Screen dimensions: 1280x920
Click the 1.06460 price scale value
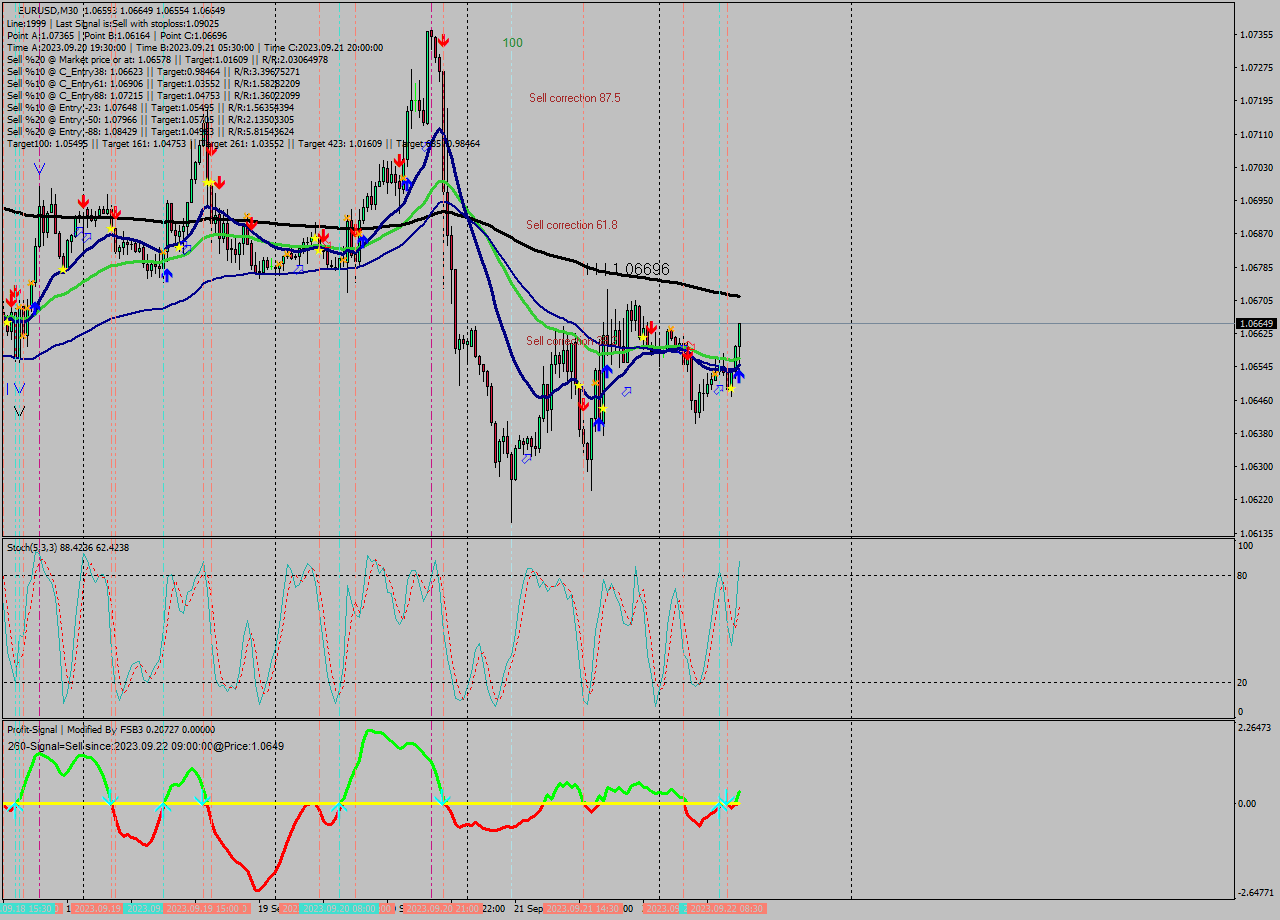(1255, 400)
